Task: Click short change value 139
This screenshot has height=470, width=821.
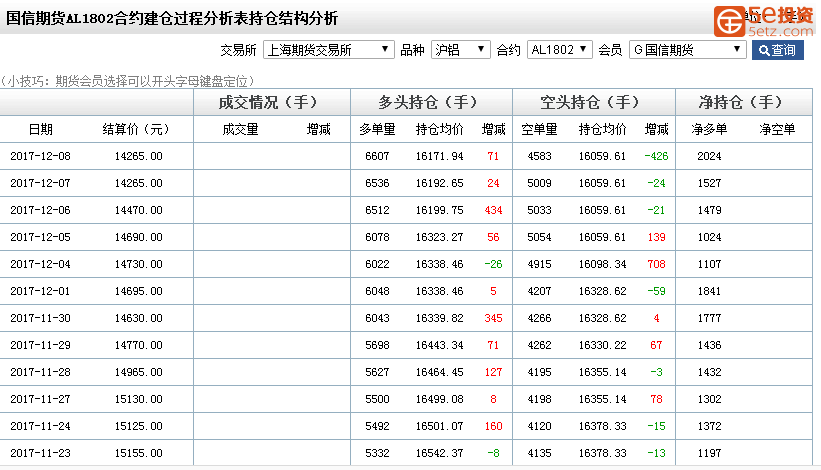Action: pos(656,237)
